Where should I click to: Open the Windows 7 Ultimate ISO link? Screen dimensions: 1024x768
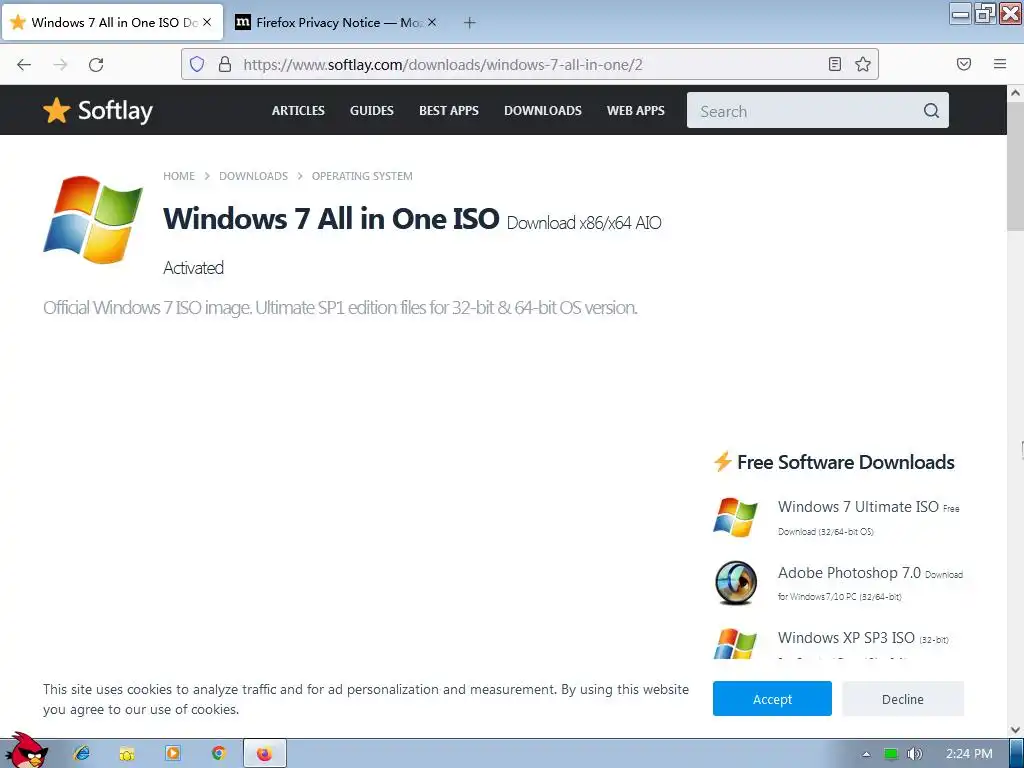pyautogui.click(x=858, y=507)
